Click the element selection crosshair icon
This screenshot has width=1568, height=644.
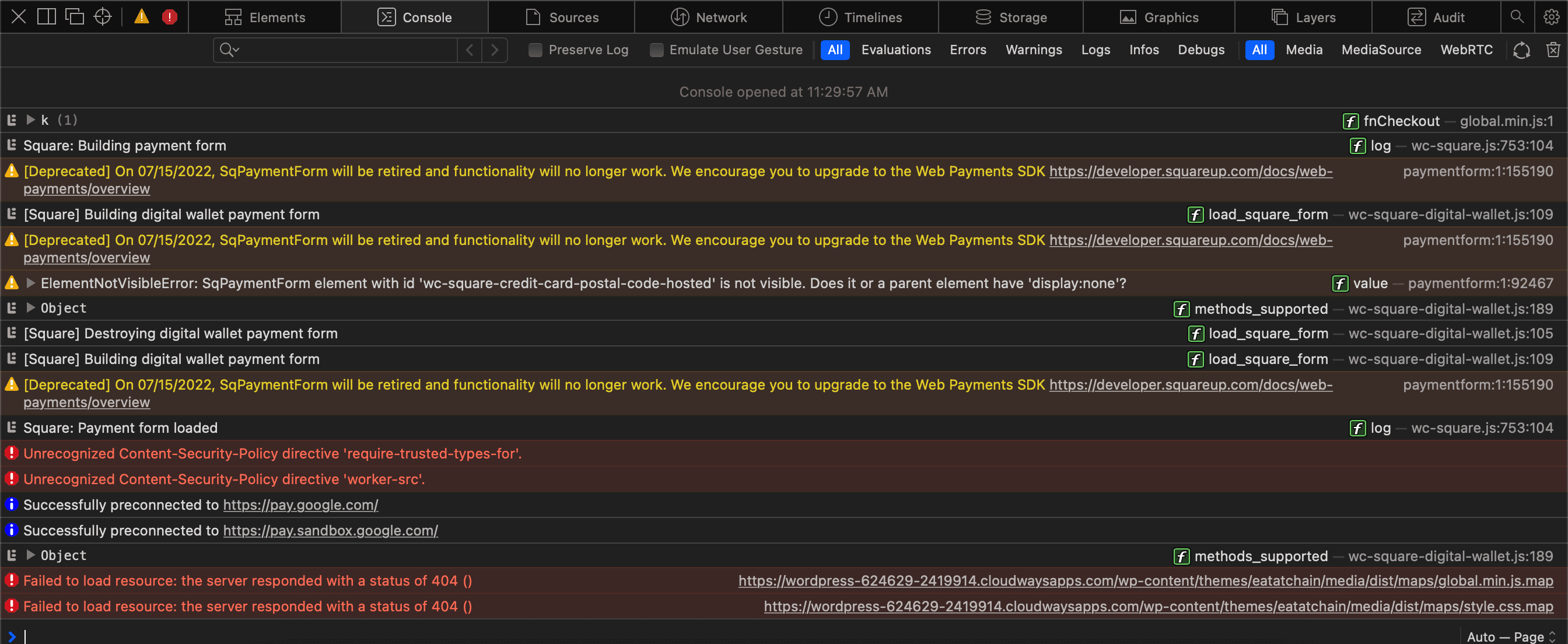point(102,16)
